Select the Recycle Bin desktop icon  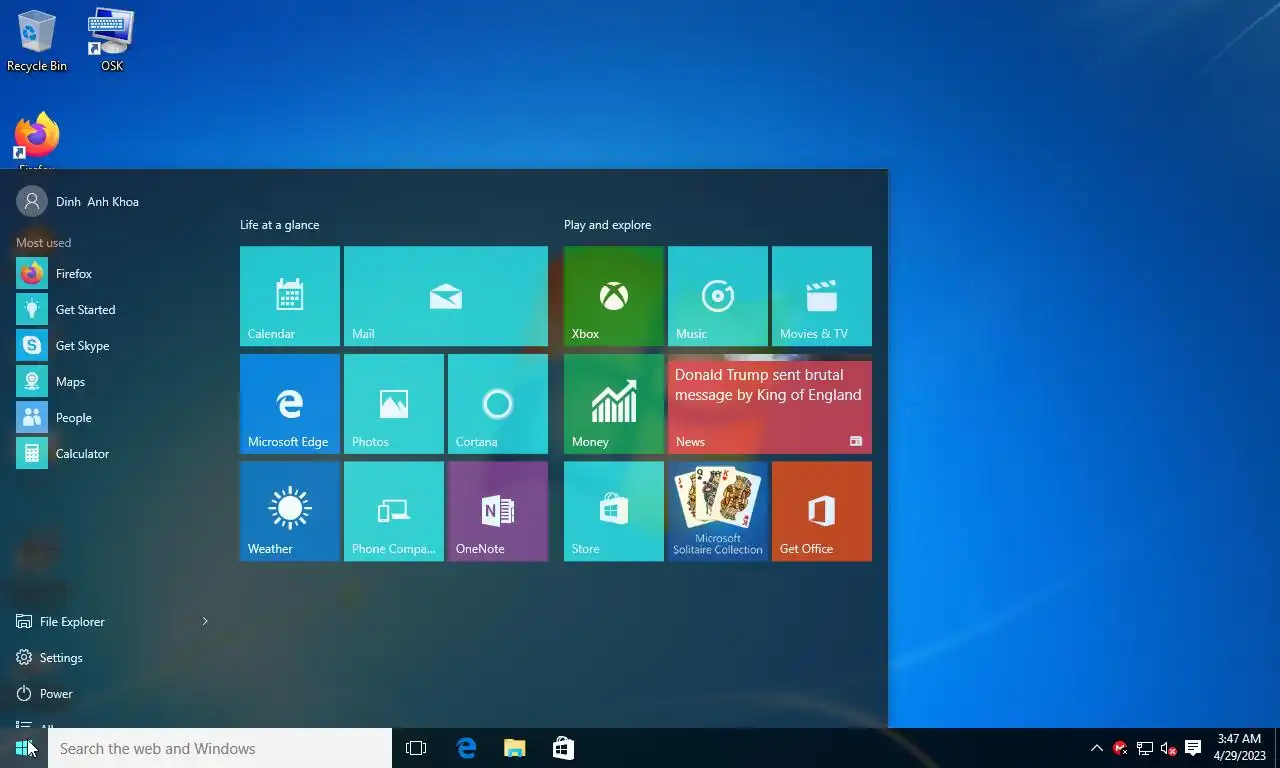37,42
